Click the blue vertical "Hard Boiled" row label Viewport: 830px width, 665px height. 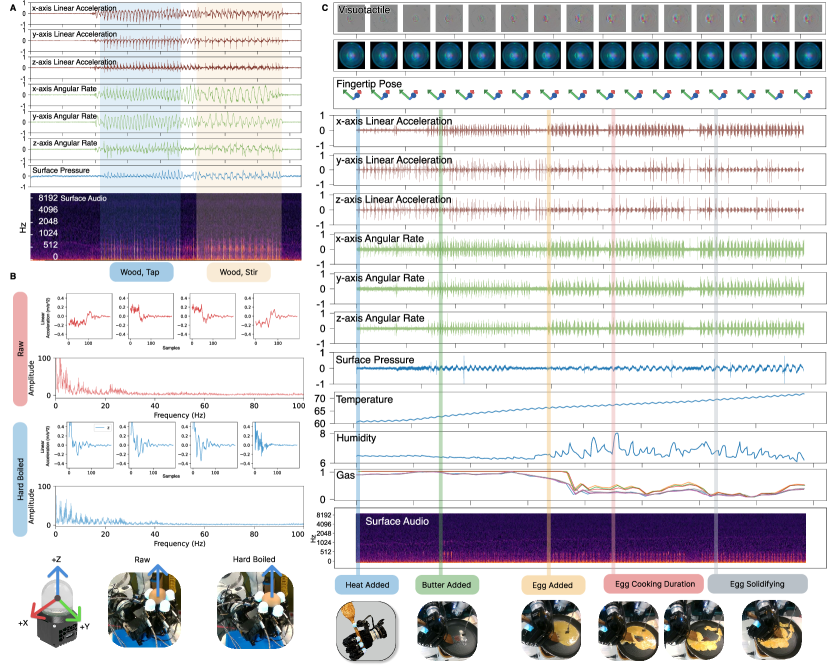click(x=20, y=480)
